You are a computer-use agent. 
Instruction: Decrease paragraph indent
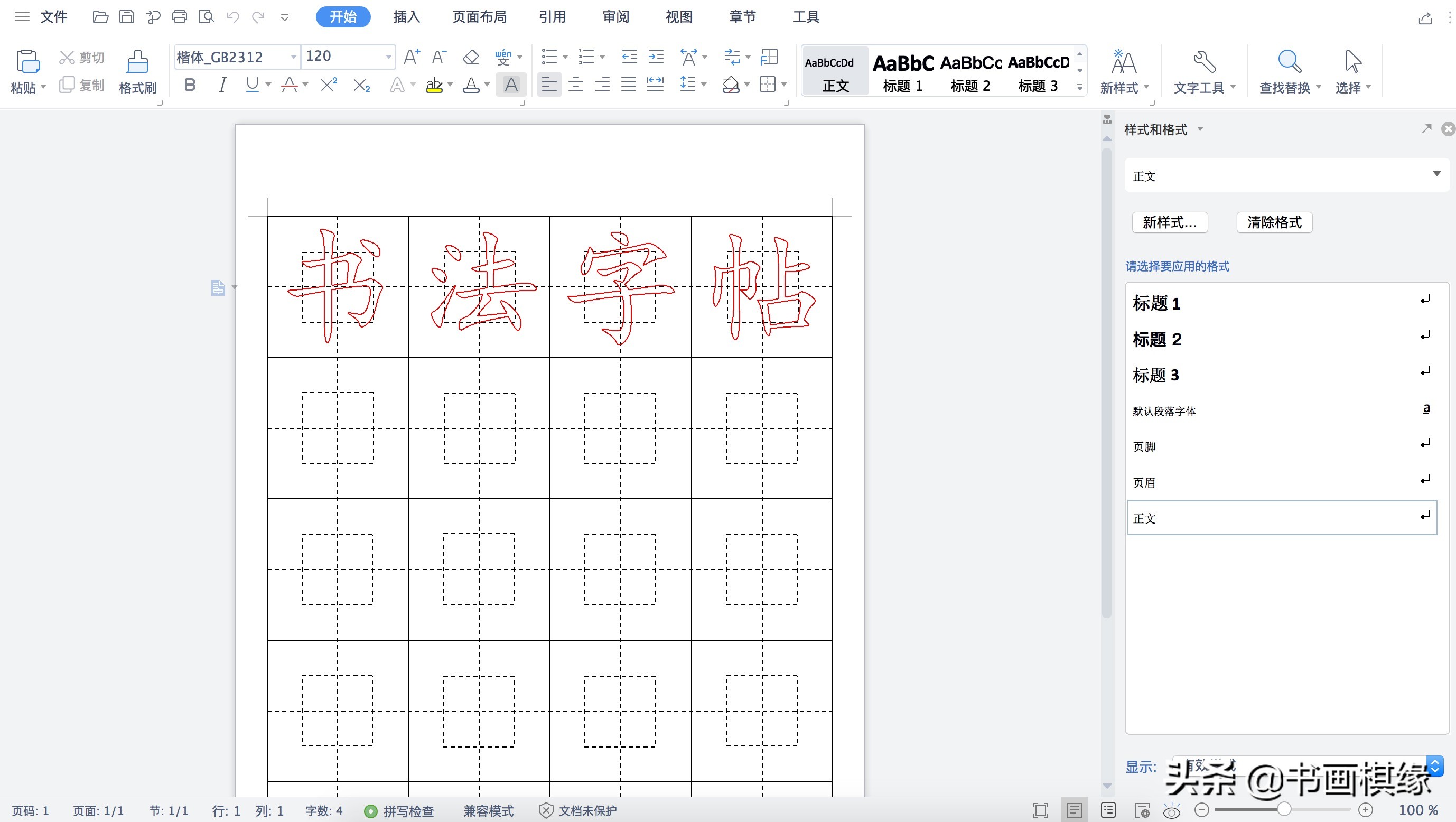click(629, 57)
